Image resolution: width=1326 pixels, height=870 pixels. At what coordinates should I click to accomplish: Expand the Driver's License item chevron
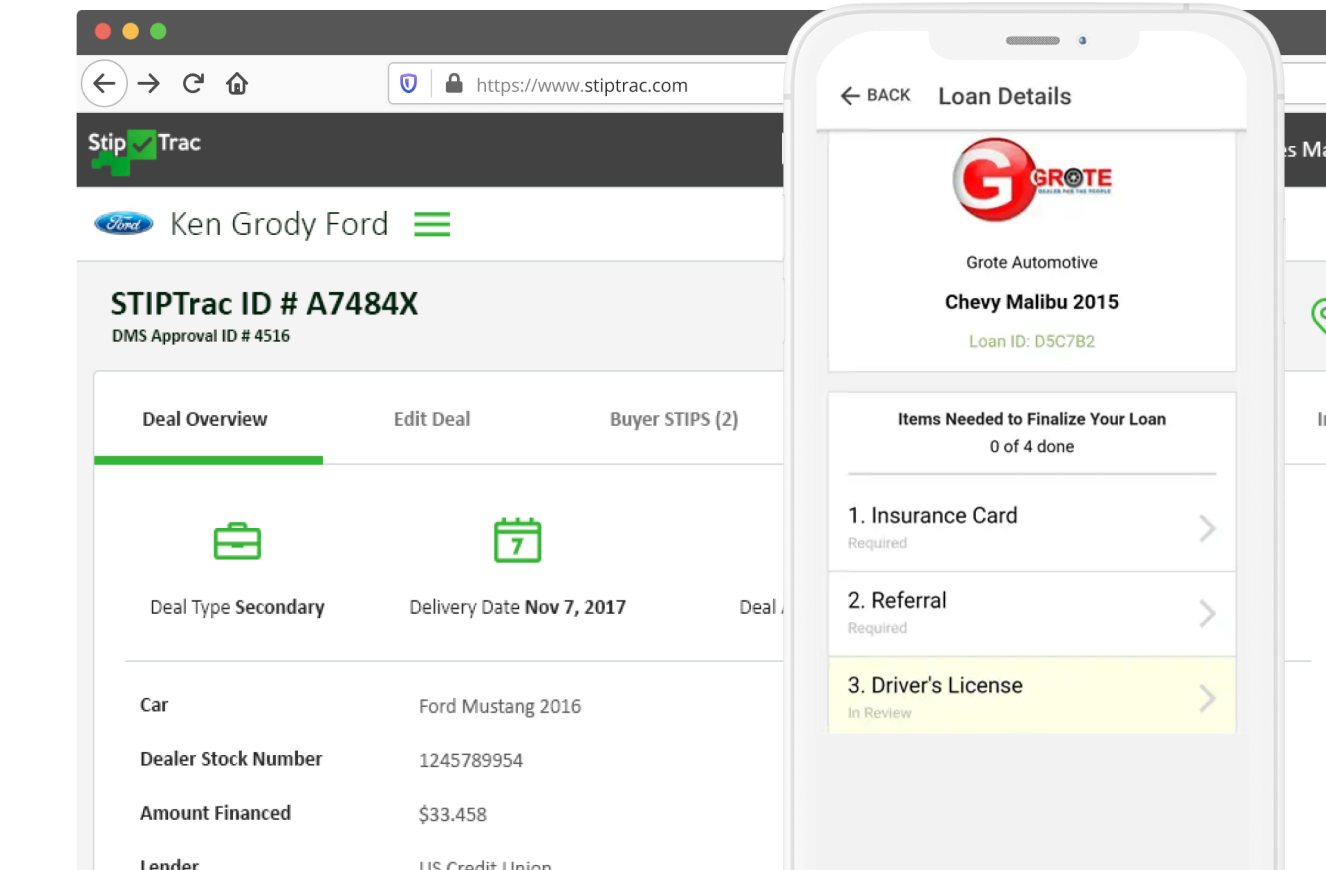[x=1207, y=698]
